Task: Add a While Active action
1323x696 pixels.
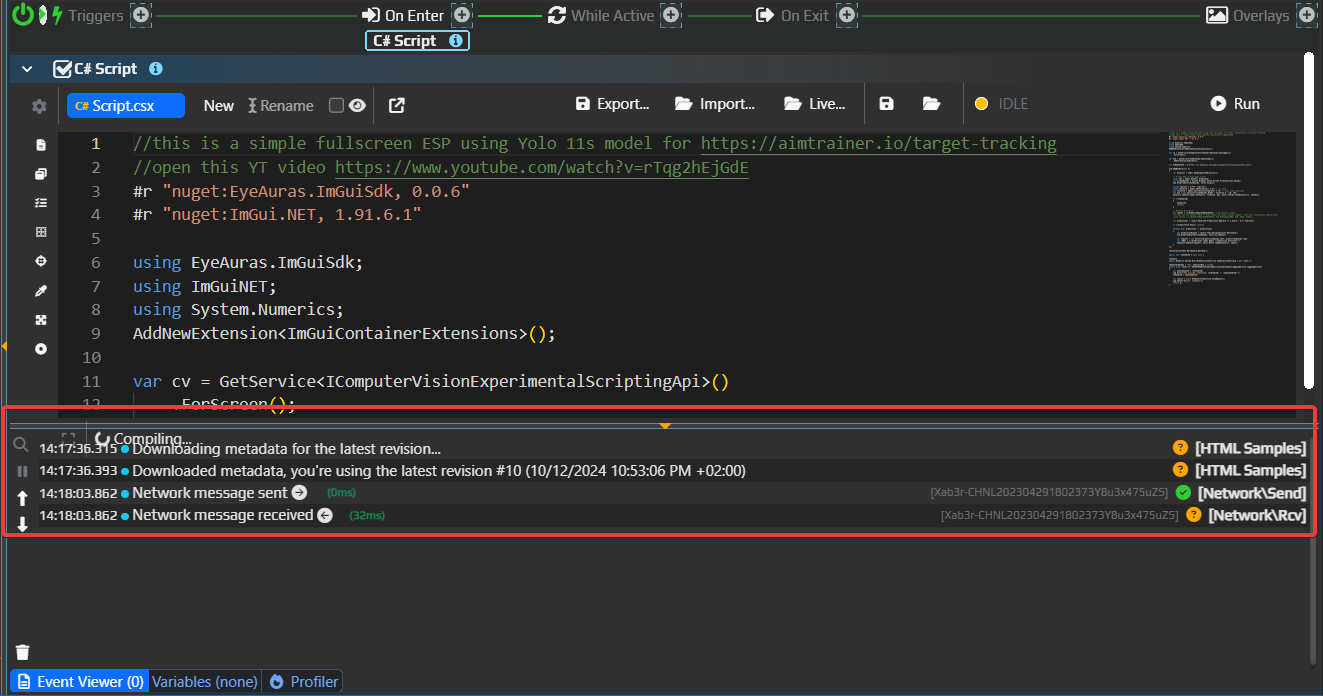Action: coord(670,15)
